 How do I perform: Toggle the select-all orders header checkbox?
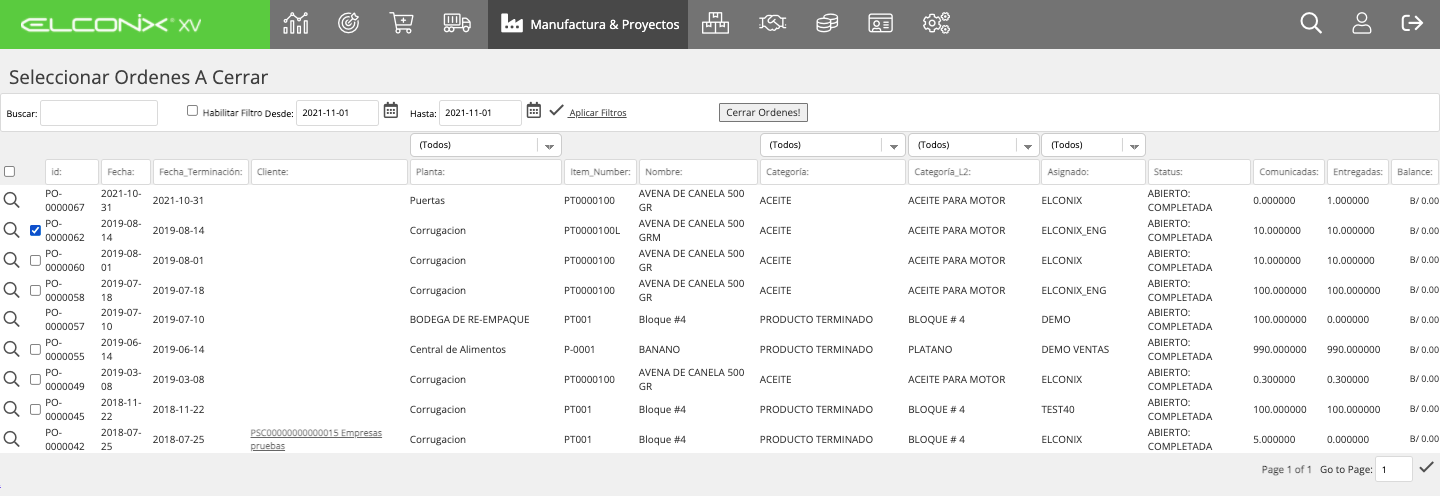pos(10,171)
